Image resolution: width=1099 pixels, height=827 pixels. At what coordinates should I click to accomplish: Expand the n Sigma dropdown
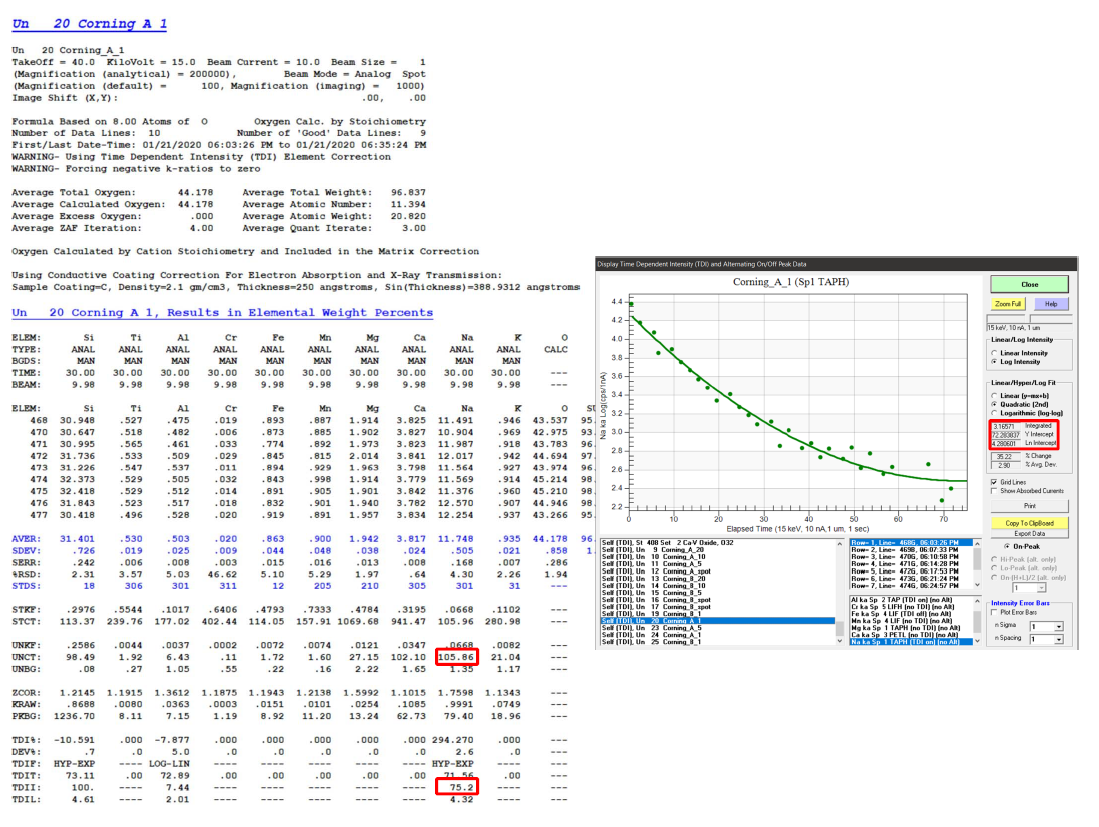pos(1058,625)
